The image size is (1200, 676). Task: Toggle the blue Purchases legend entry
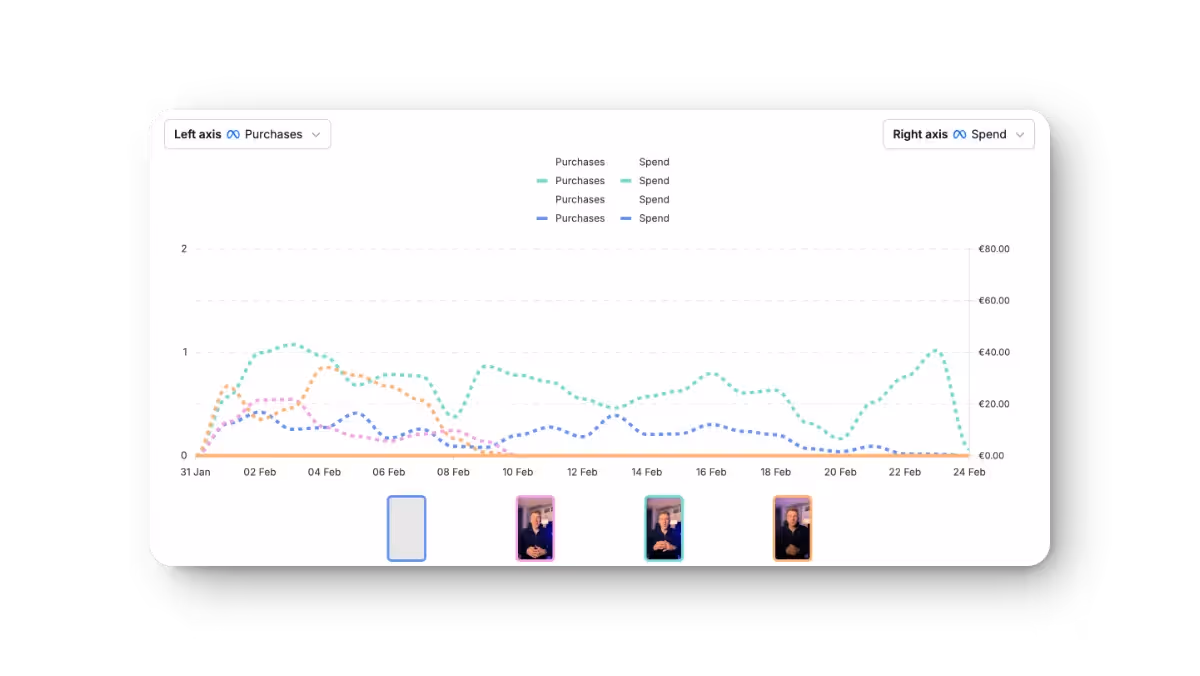571,218
